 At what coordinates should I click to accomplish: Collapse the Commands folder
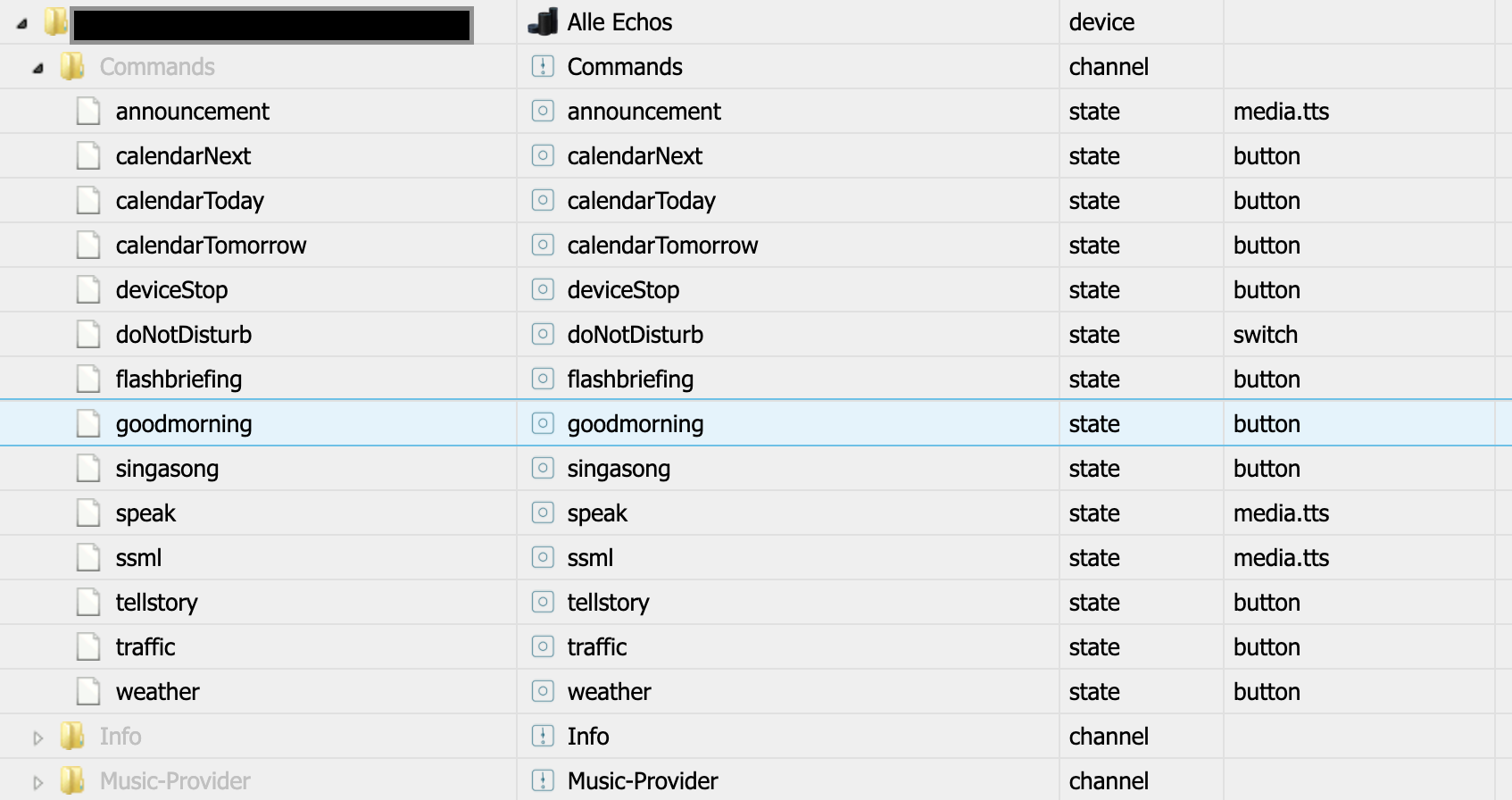(x=37, y=68)
